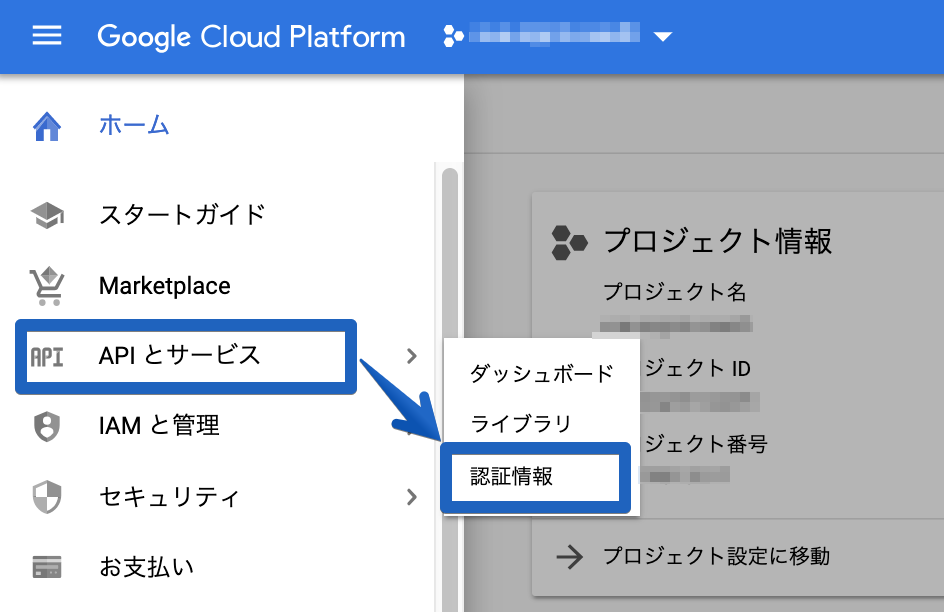Click the Google Cloud Platform logo
This screenshot has height=612, width=944.
250,37
